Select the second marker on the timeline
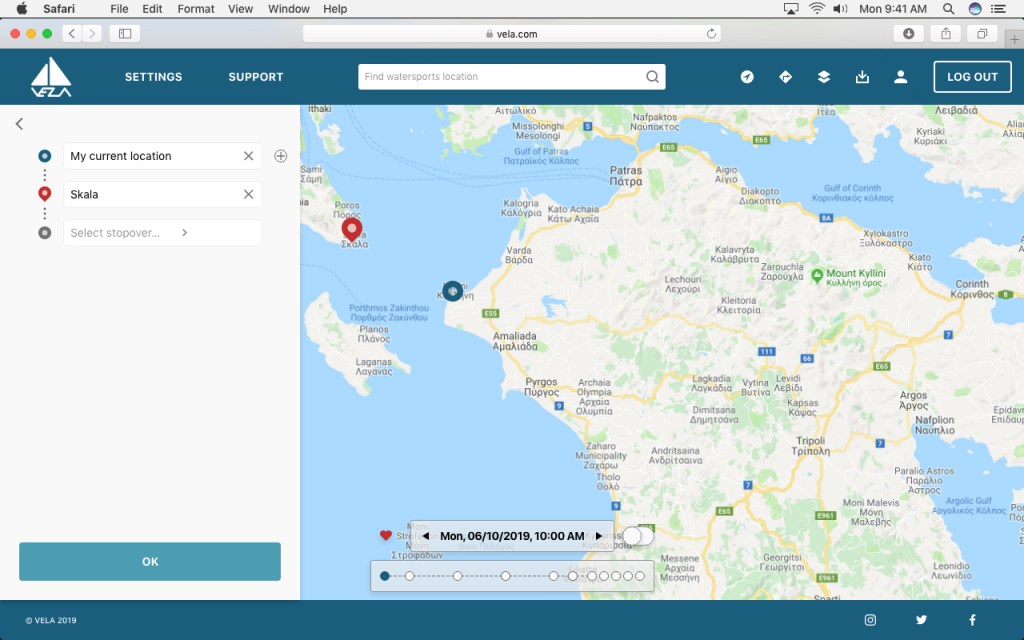The image size is (1024, 640). [410, 576]
